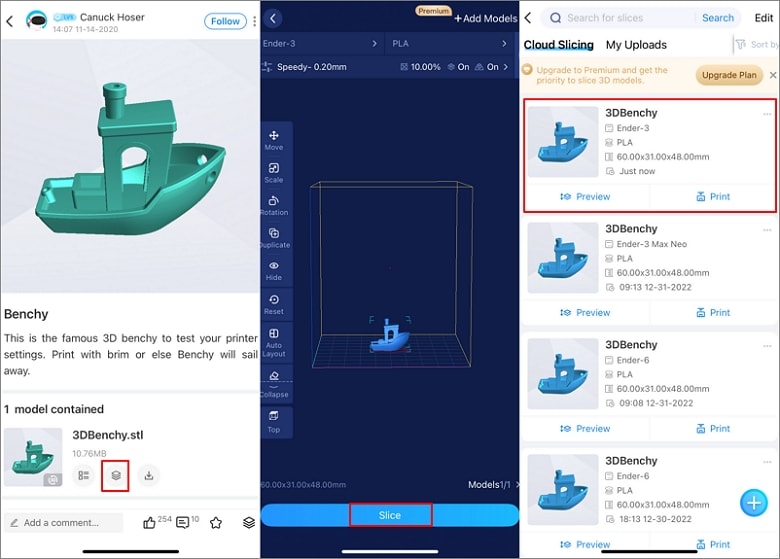Print the Ender-3 Max Neo slice
The height and width of the screenshot is (559, 780).
click(713, 312)
